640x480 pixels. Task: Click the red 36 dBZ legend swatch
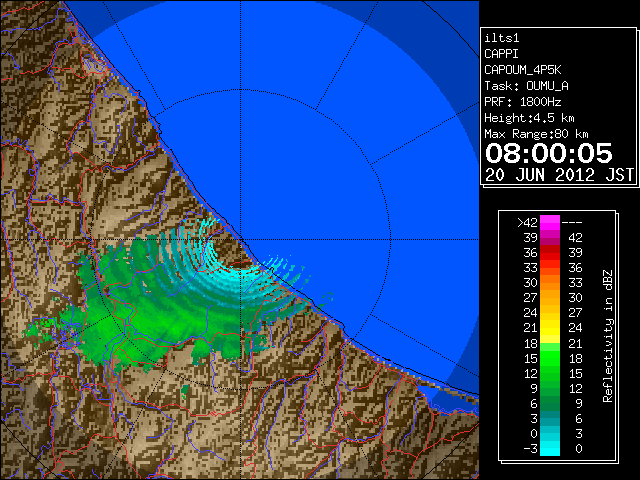(550, 253)
